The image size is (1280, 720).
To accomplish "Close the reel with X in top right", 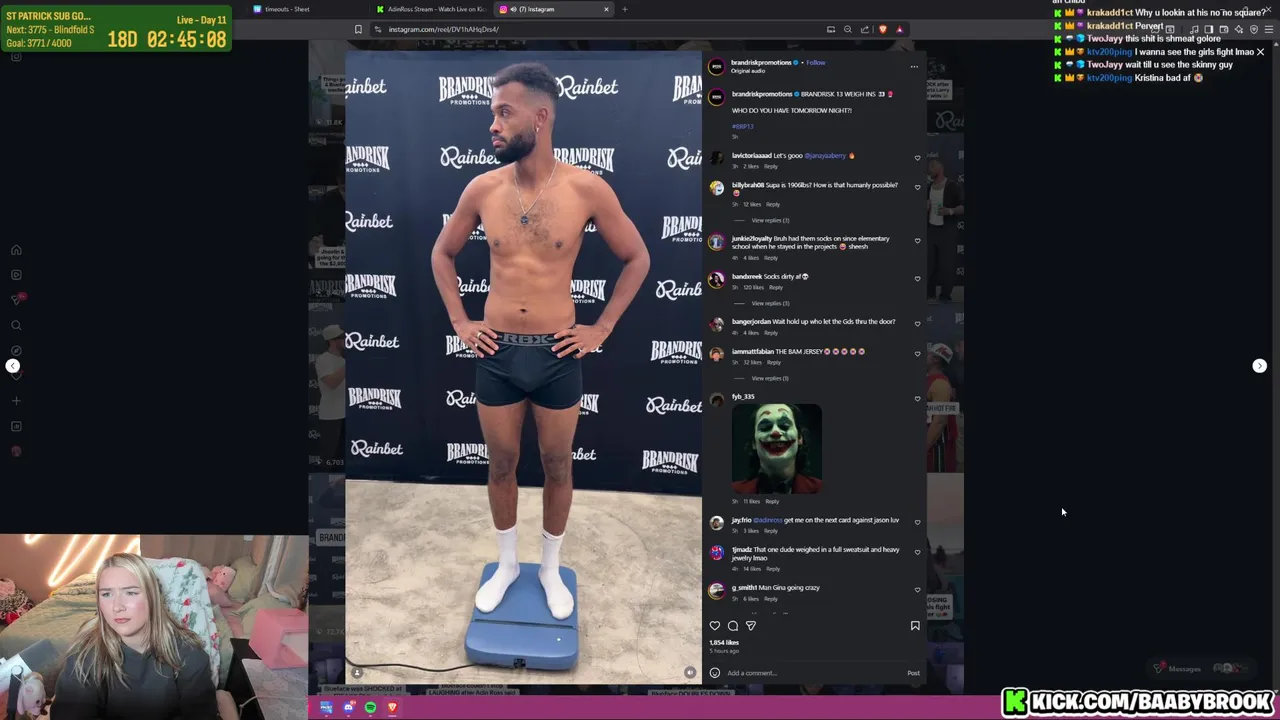I will (x=1260, y=52).
